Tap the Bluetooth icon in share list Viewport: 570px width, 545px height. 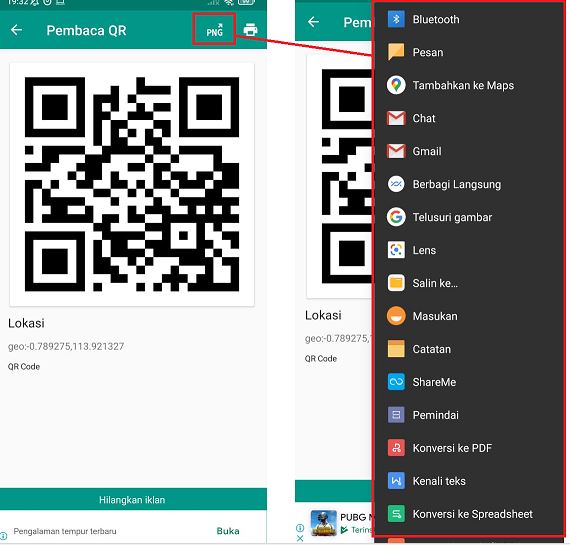click(396, 19)
